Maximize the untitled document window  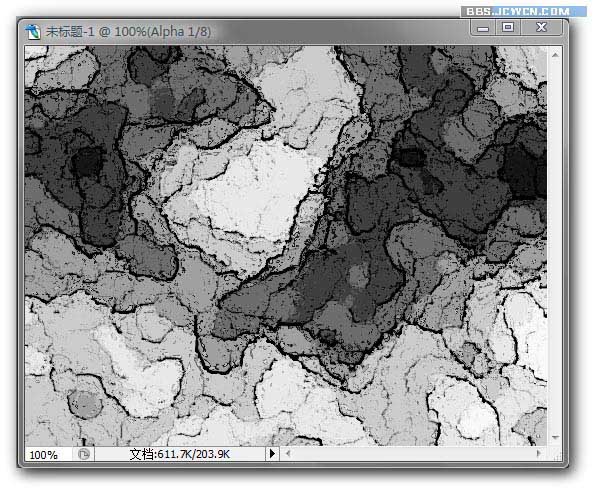508,27
